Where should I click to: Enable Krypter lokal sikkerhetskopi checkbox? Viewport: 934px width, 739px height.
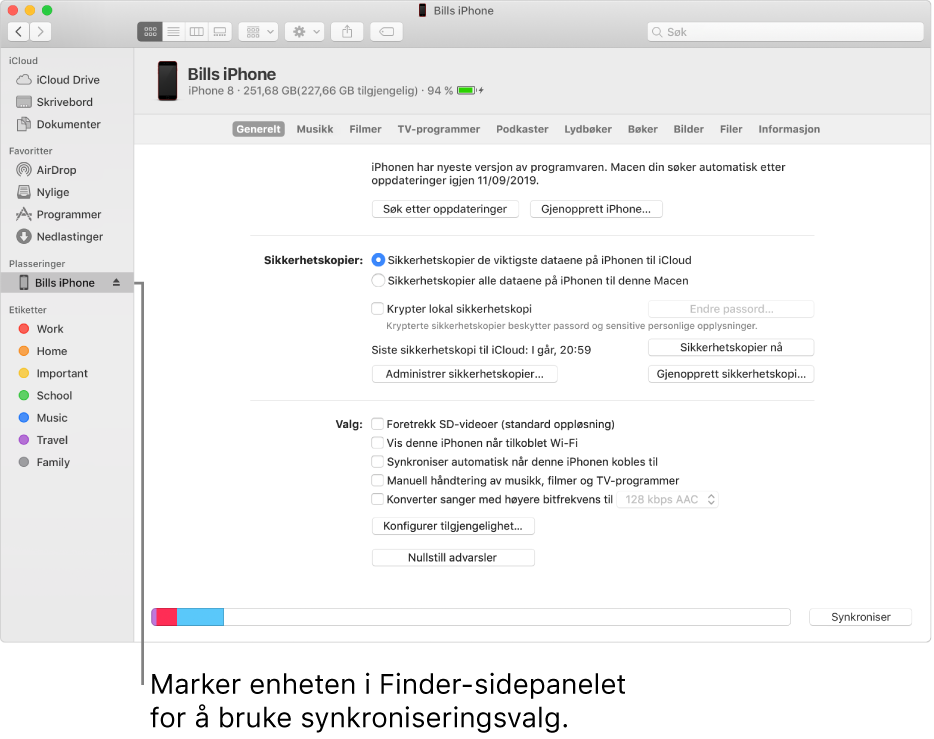click(x=377, y=308)
